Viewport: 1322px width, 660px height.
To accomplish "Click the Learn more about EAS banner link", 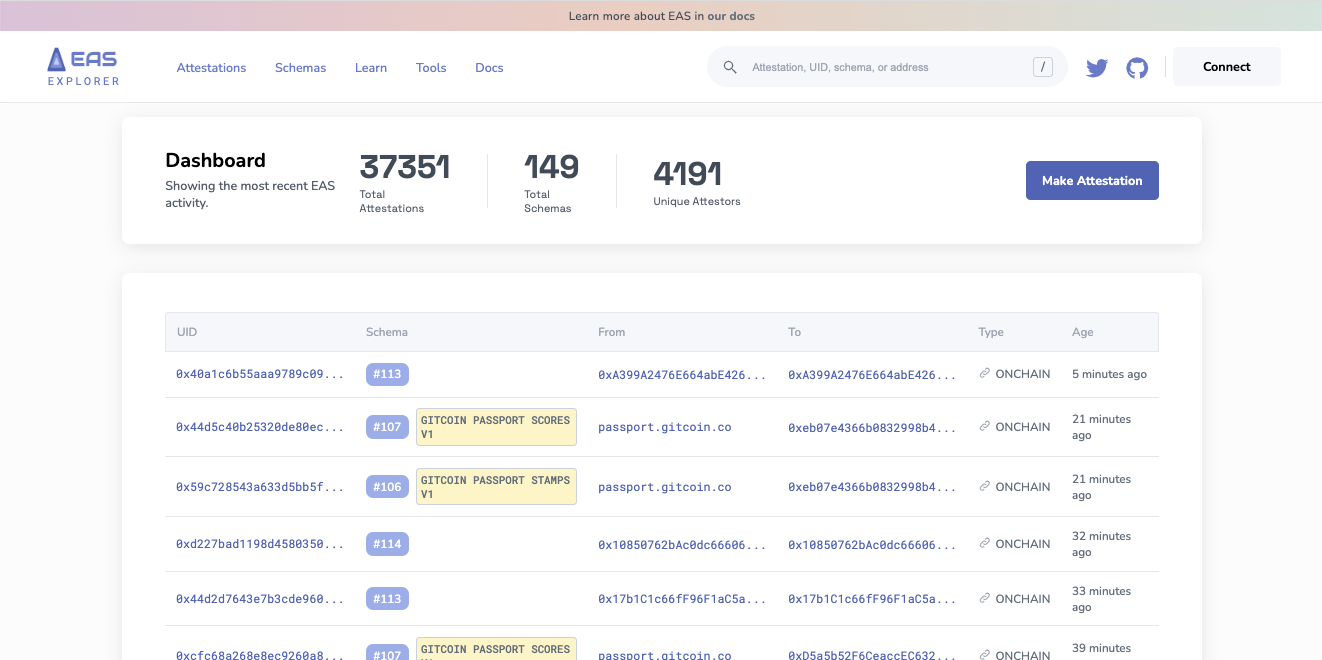I will 661,15.
